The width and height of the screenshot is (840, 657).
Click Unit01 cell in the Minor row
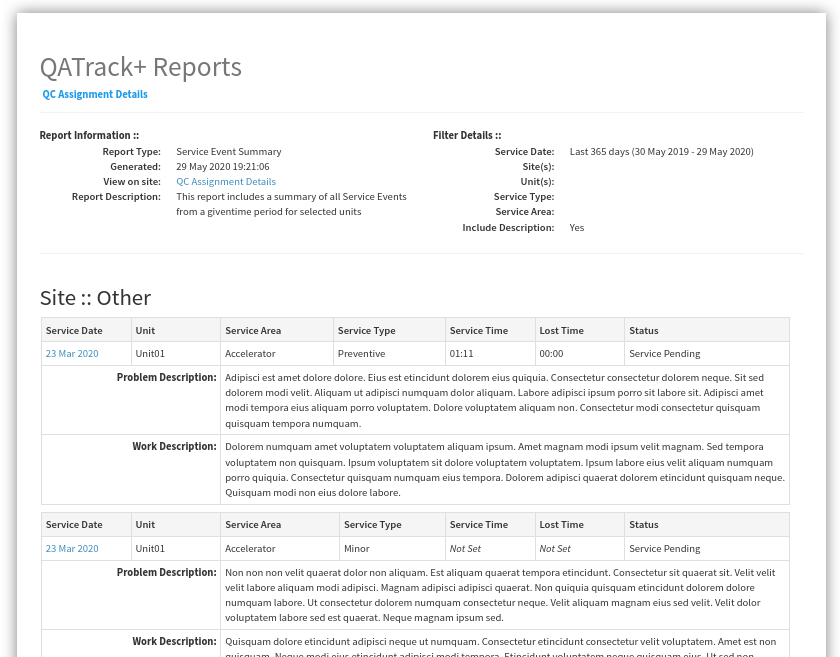[x=176, y=549]
